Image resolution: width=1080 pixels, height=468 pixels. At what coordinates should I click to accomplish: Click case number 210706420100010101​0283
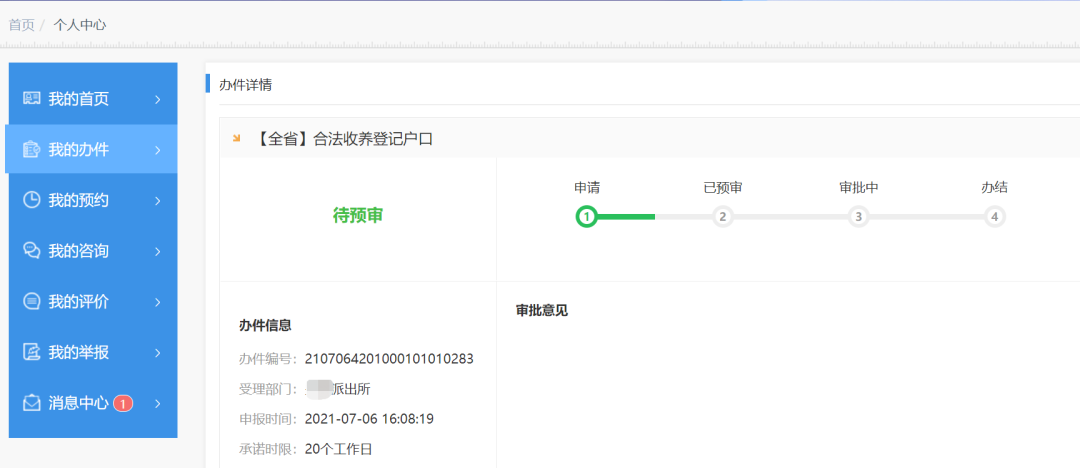[389, 359]
